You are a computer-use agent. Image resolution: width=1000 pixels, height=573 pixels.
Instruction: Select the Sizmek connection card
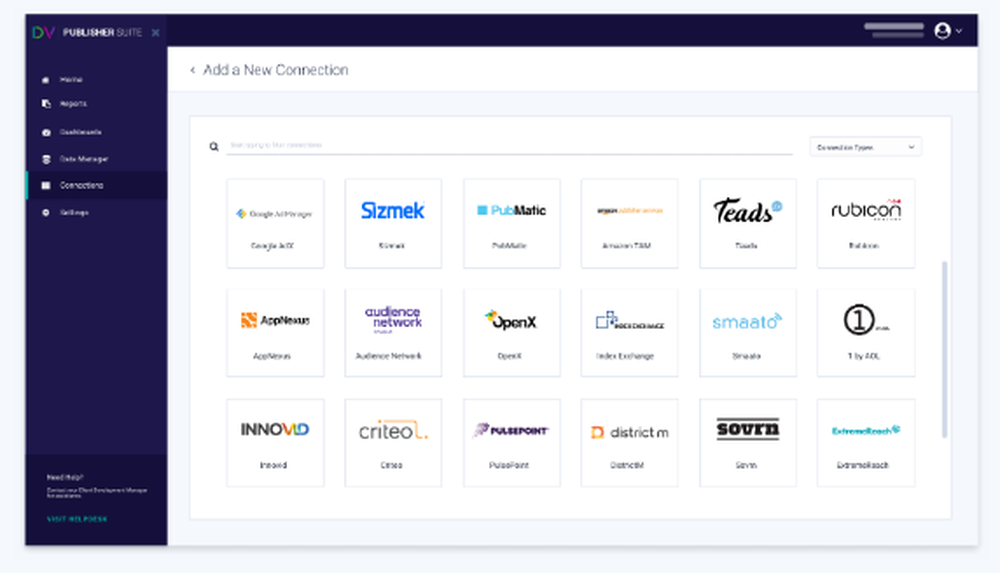(393, 223)
